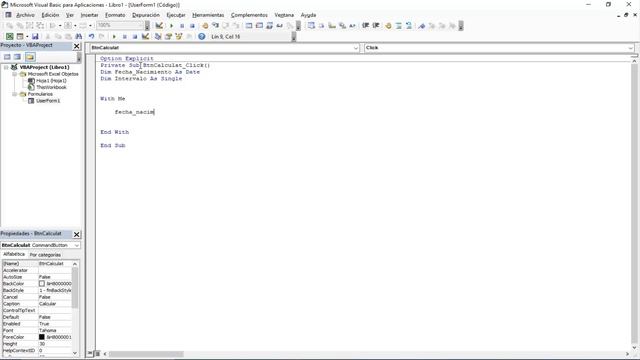
Task: Click the Height property value 30
Action: 55,344
